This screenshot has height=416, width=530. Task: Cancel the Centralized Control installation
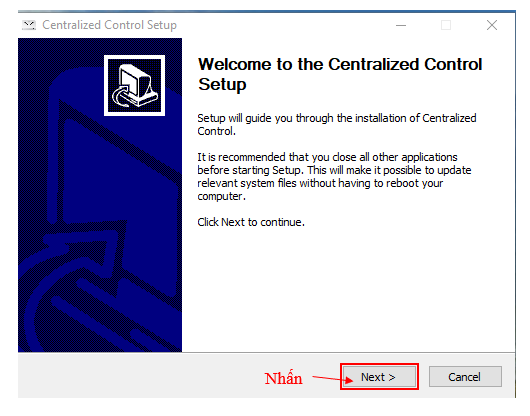point(465,376)
